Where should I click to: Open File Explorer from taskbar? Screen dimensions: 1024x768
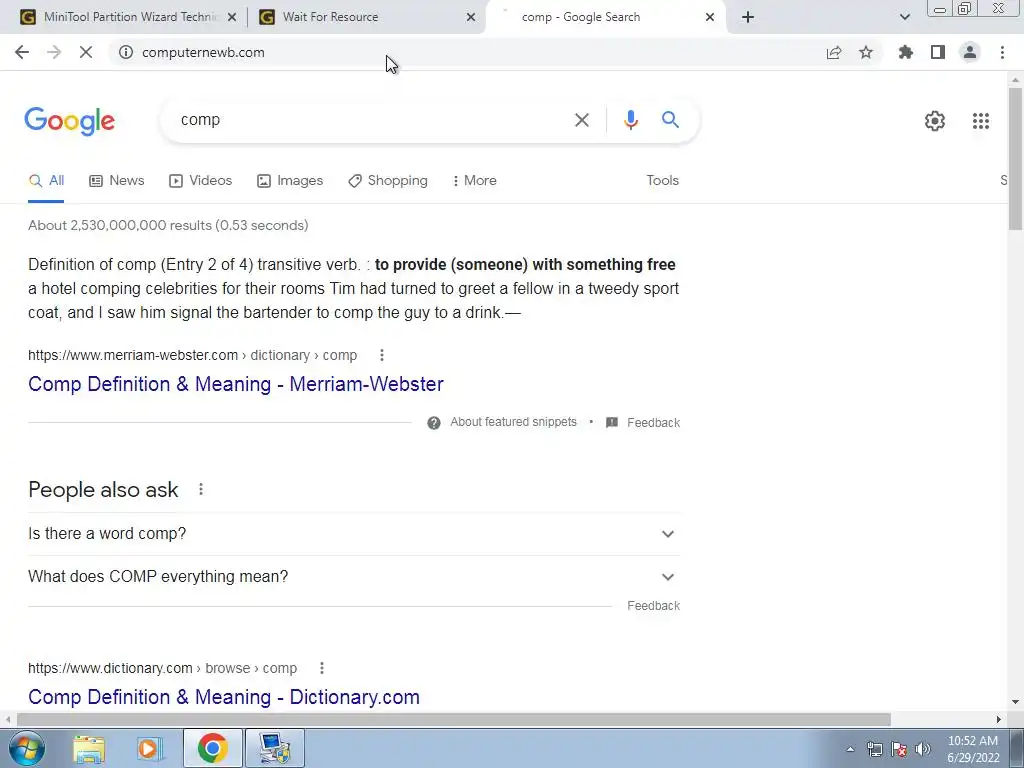(89, 748)
